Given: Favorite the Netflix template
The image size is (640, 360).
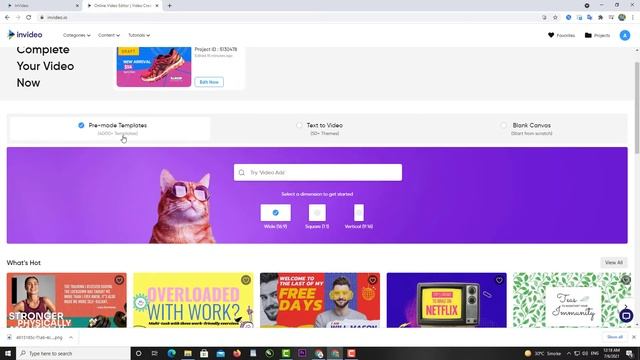Looking at the screenshot, I should coord(499,280).
